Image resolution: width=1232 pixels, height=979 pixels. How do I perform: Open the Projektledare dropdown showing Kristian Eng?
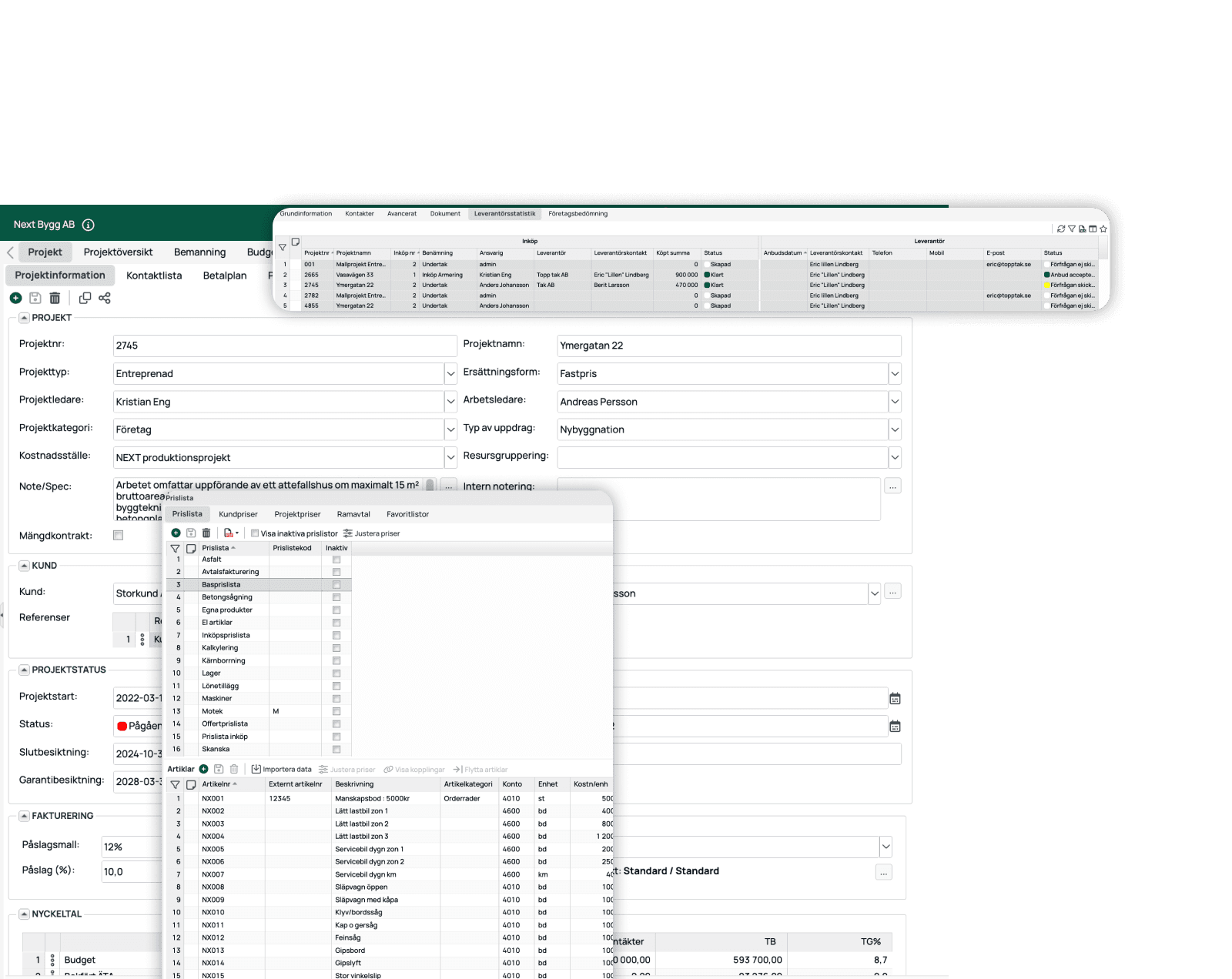pyautogui.click(x=450, y=402)
